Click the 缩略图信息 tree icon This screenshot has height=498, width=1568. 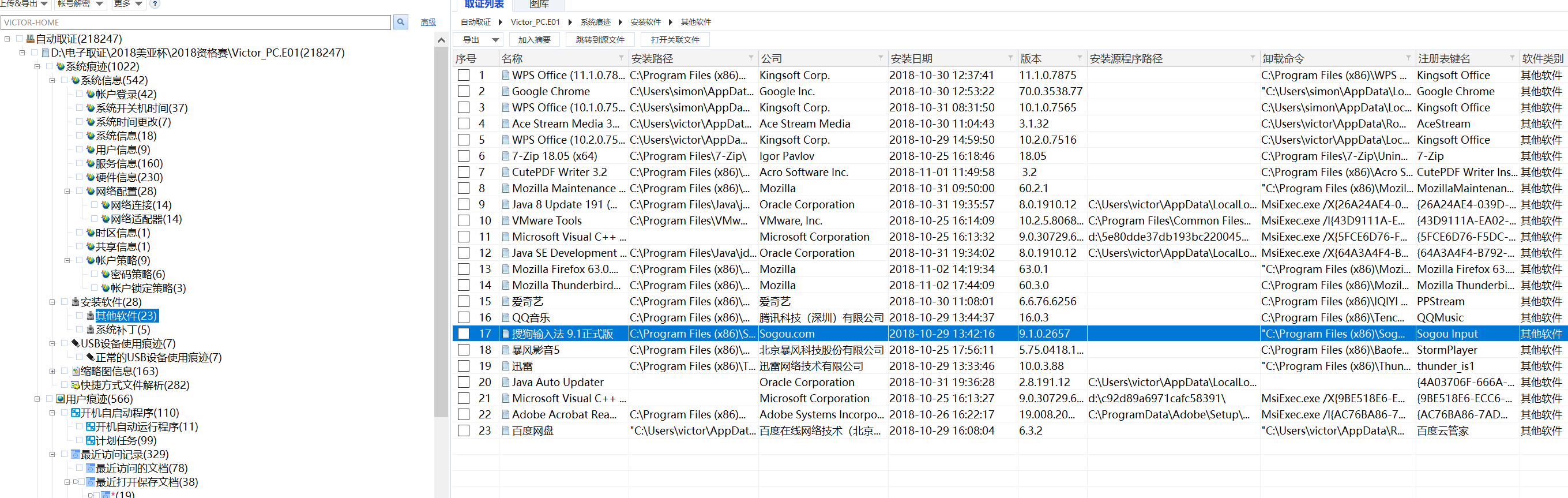click(76, 372)
